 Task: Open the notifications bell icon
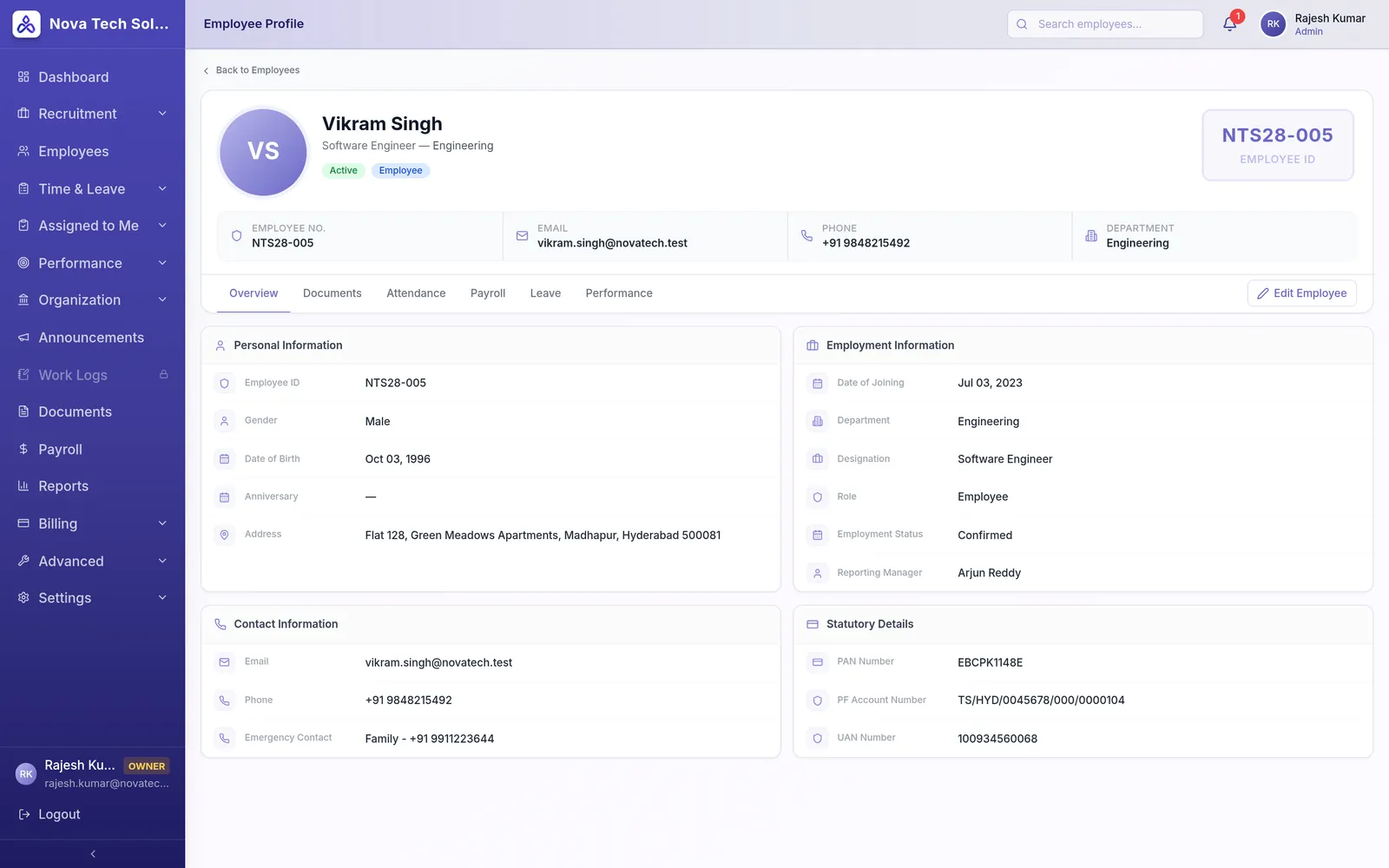[1230, 24]
